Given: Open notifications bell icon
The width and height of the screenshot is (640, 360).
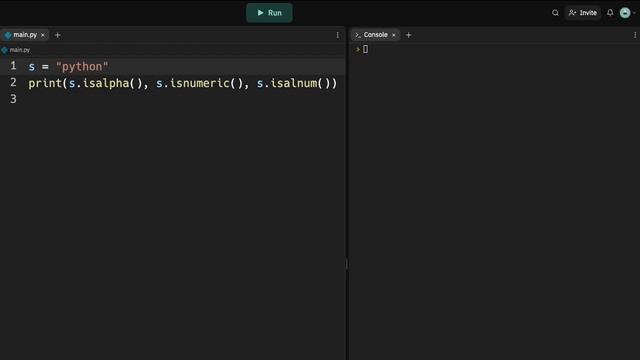Looking at the screenshot, I should click(x=610, y=13).
